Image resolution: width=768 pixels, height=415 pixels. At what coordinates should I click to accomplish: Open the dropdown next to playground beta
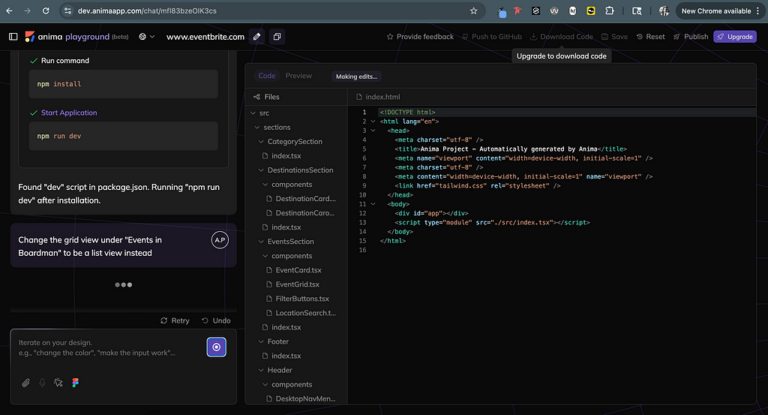click(x=147, y=37)
